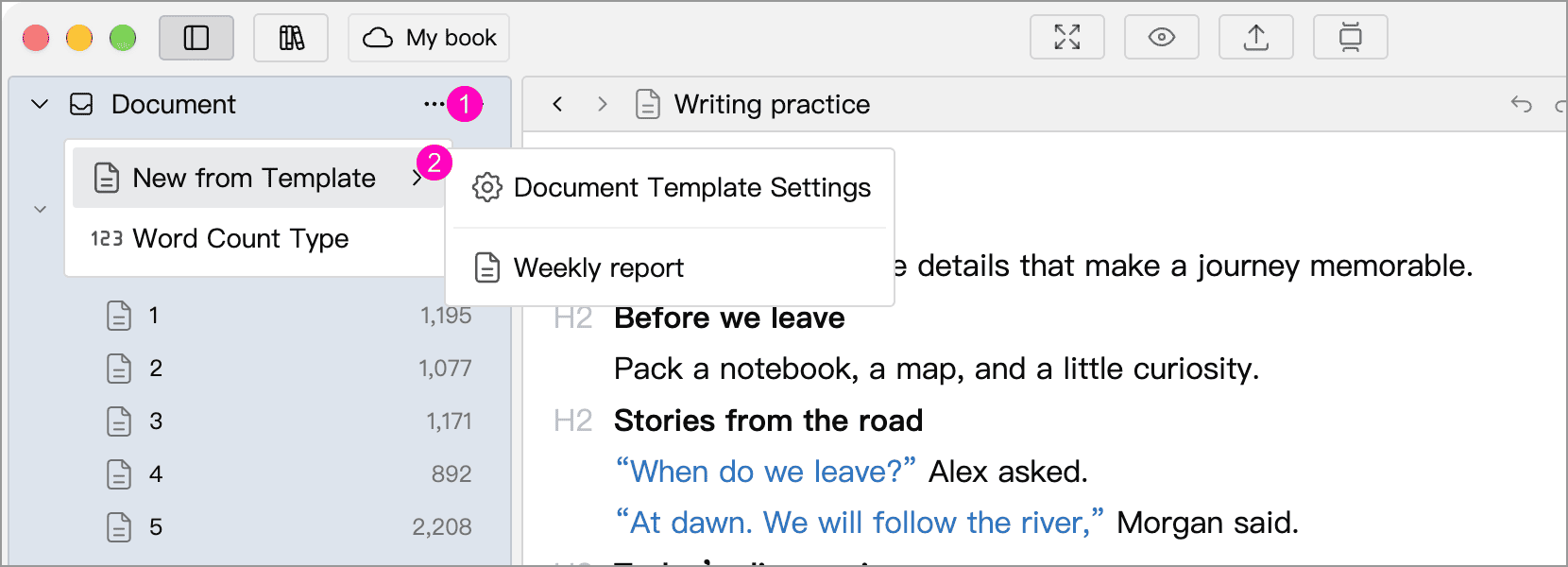Collapse the subfolder chevron under Document
1568x567 pixels.
tap(40, 209)
